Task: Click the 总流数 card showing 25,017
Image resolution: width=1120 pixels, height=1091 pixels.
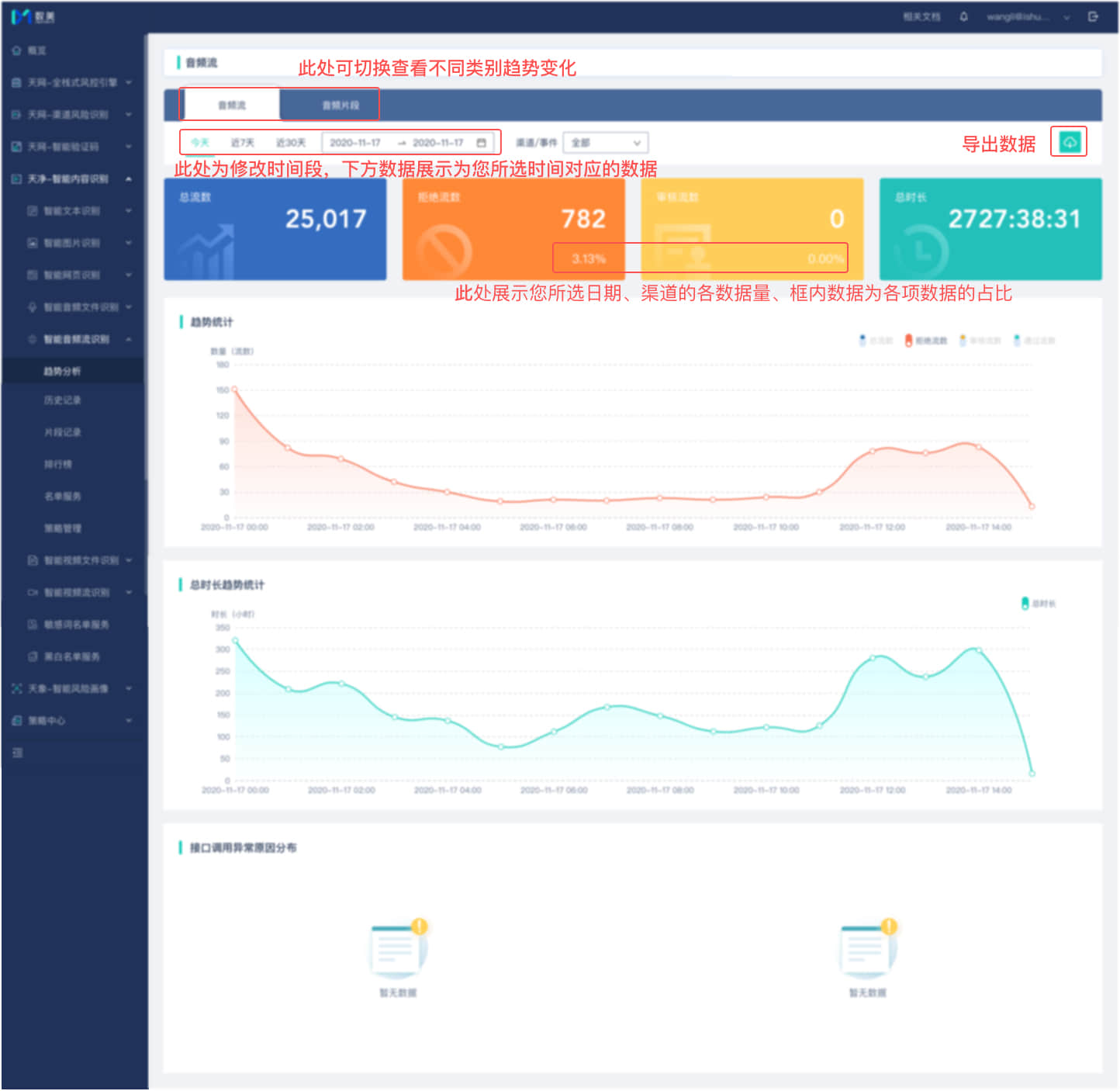Action: 275,229
